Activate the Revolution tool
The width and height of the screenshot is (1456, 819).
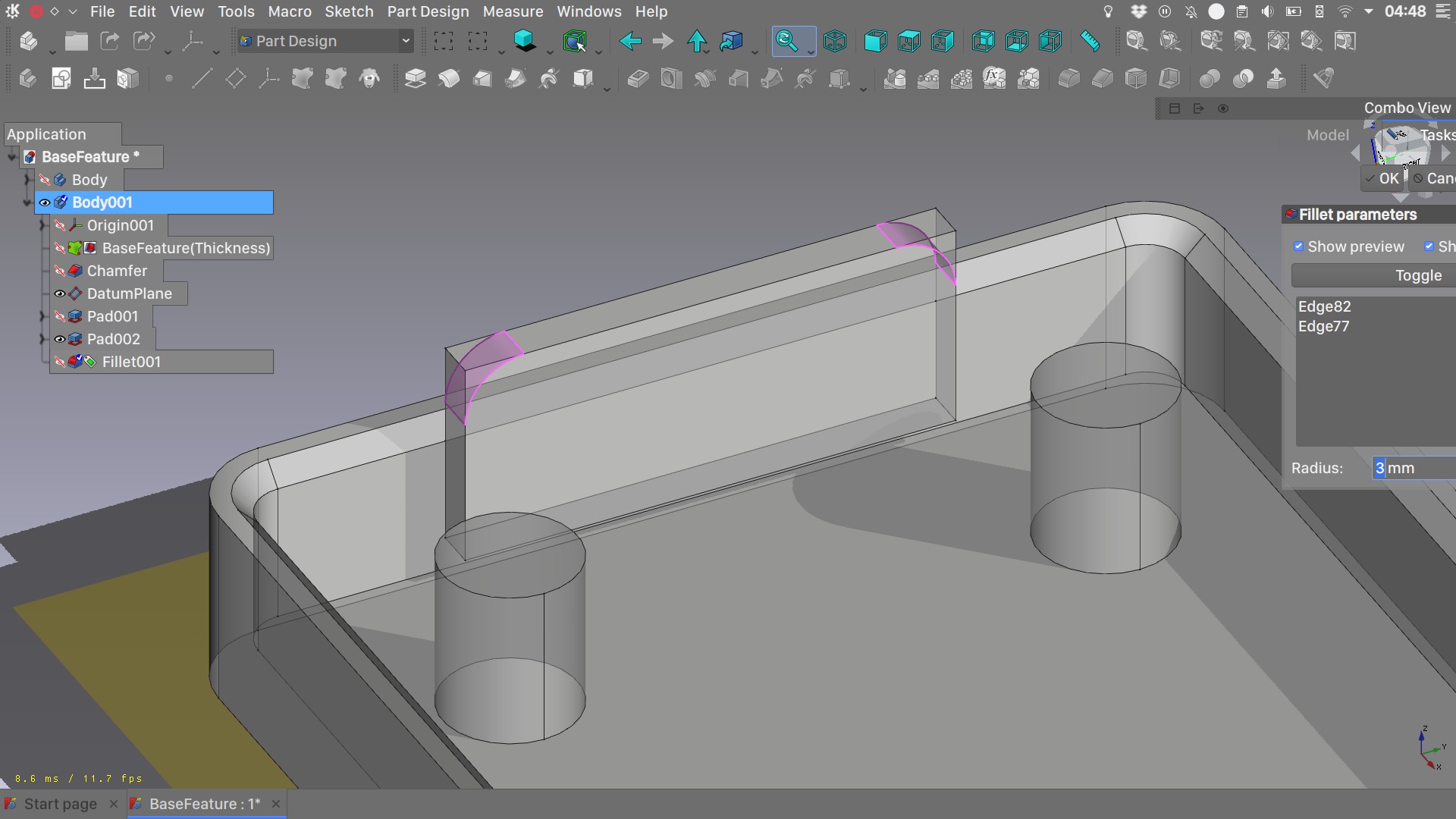(x=449, y=78)
